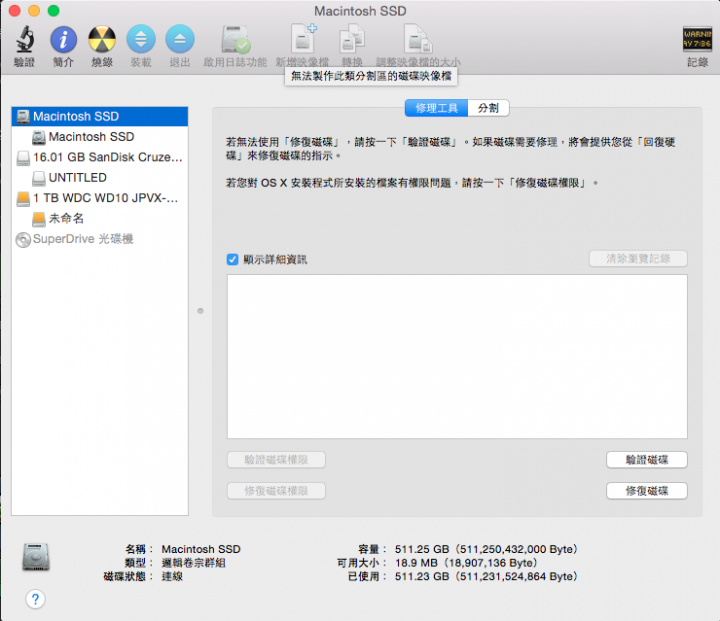
Task: Click the 修復磁碟 (Repair Disk) button
Action: pos(646,491)
